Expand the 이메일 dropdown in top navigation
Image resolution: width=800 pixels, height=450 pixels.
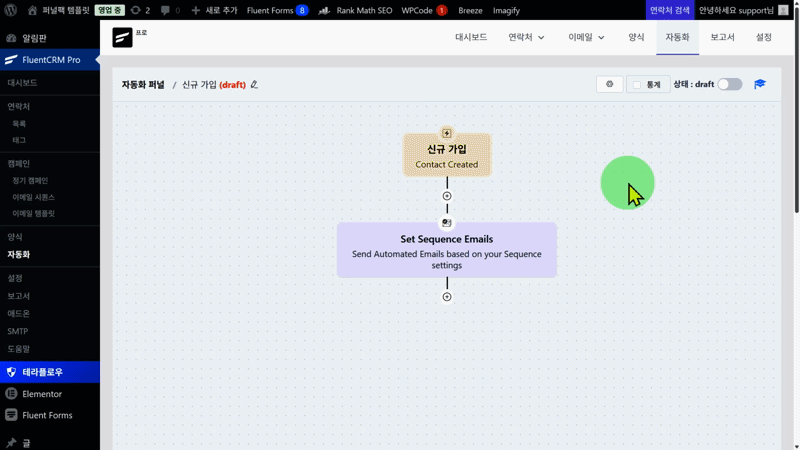click(586, 37)
